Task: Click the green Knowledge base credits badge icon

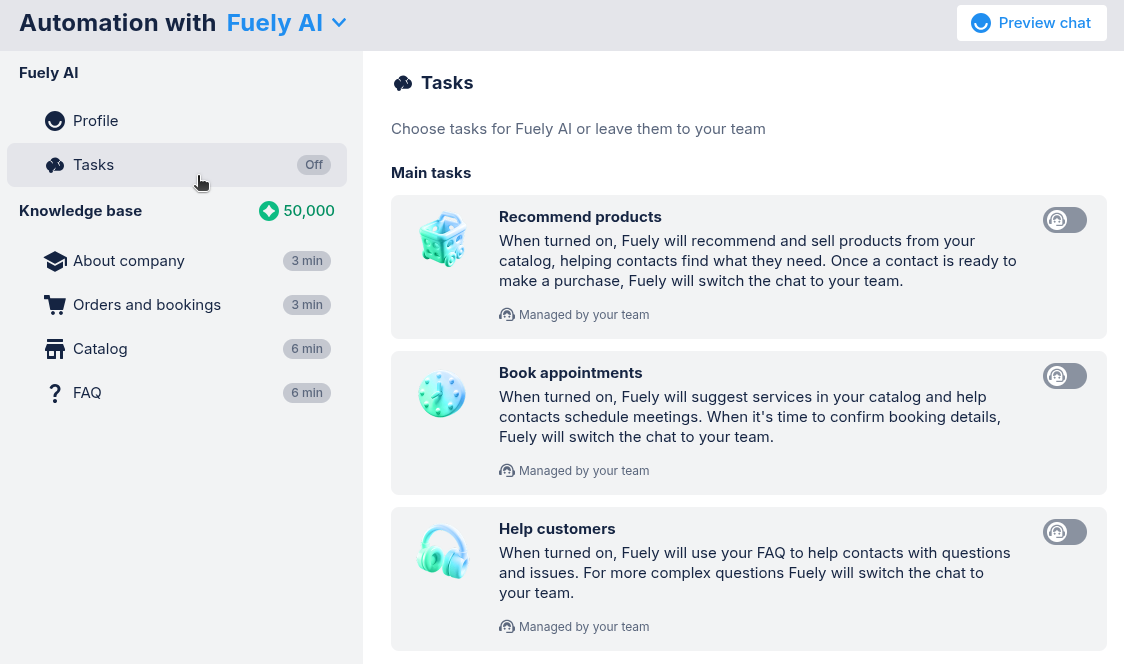Action: (x=268, y=211)
